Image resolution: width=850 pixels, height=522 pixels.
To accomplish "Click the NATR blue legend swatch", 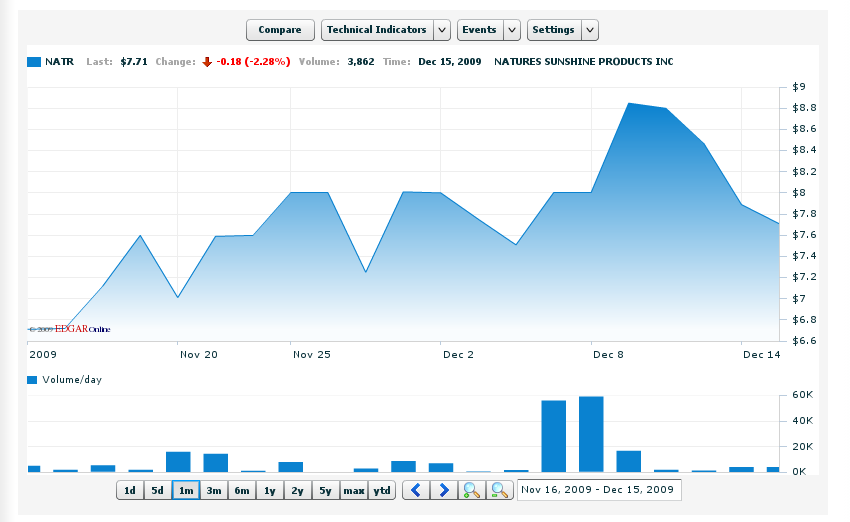I will point(34,62).
